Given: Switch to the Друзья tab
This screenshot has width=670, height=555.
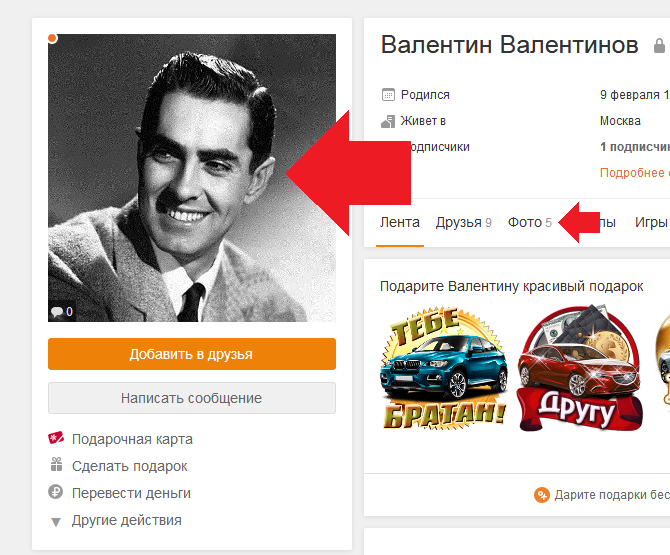Looking at the screenshot, I should (x=464, y=223).
